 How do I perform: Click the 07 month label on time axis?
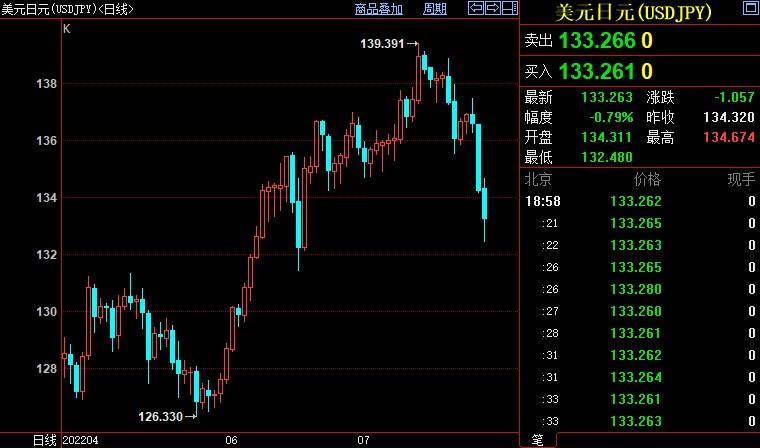tap(364, 440)
